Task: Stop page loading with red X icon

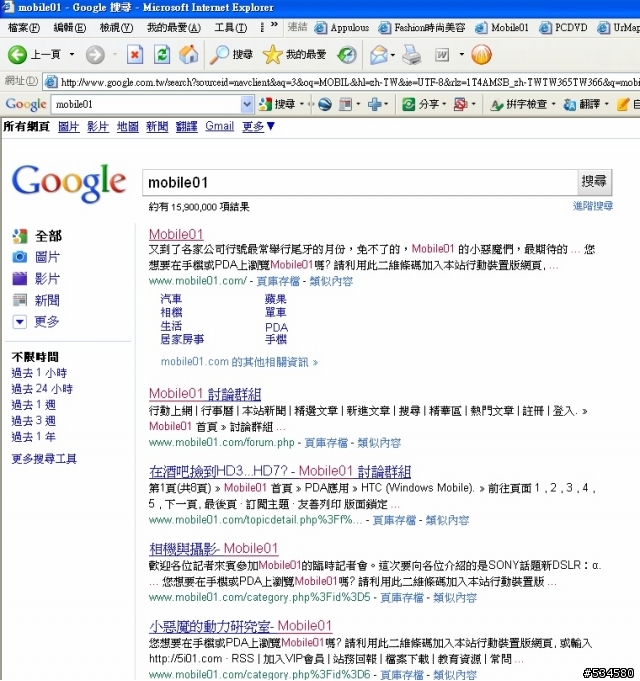Action: point(135,55)
